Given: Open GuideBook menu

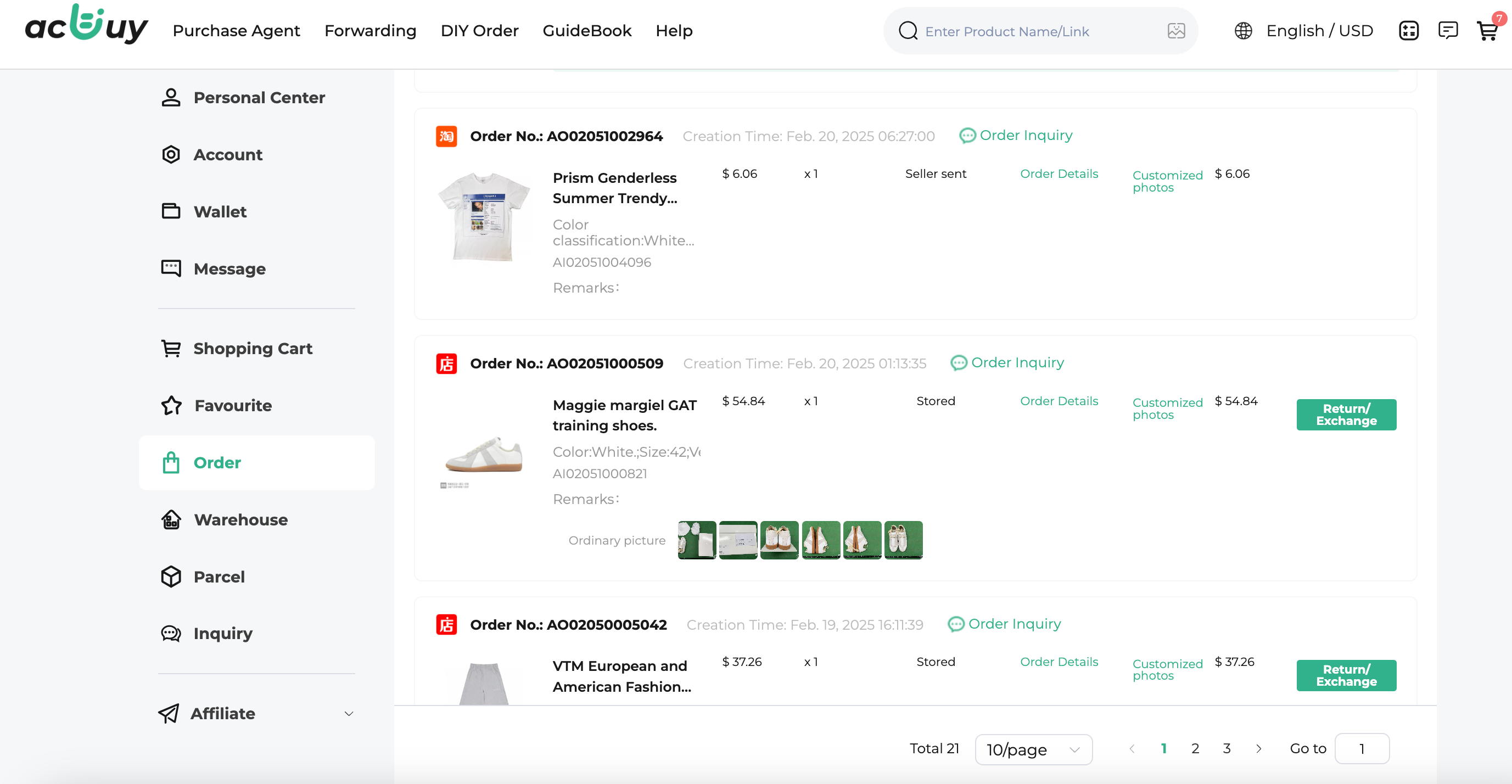Looking at the screenshot, I should pos(587,31).
